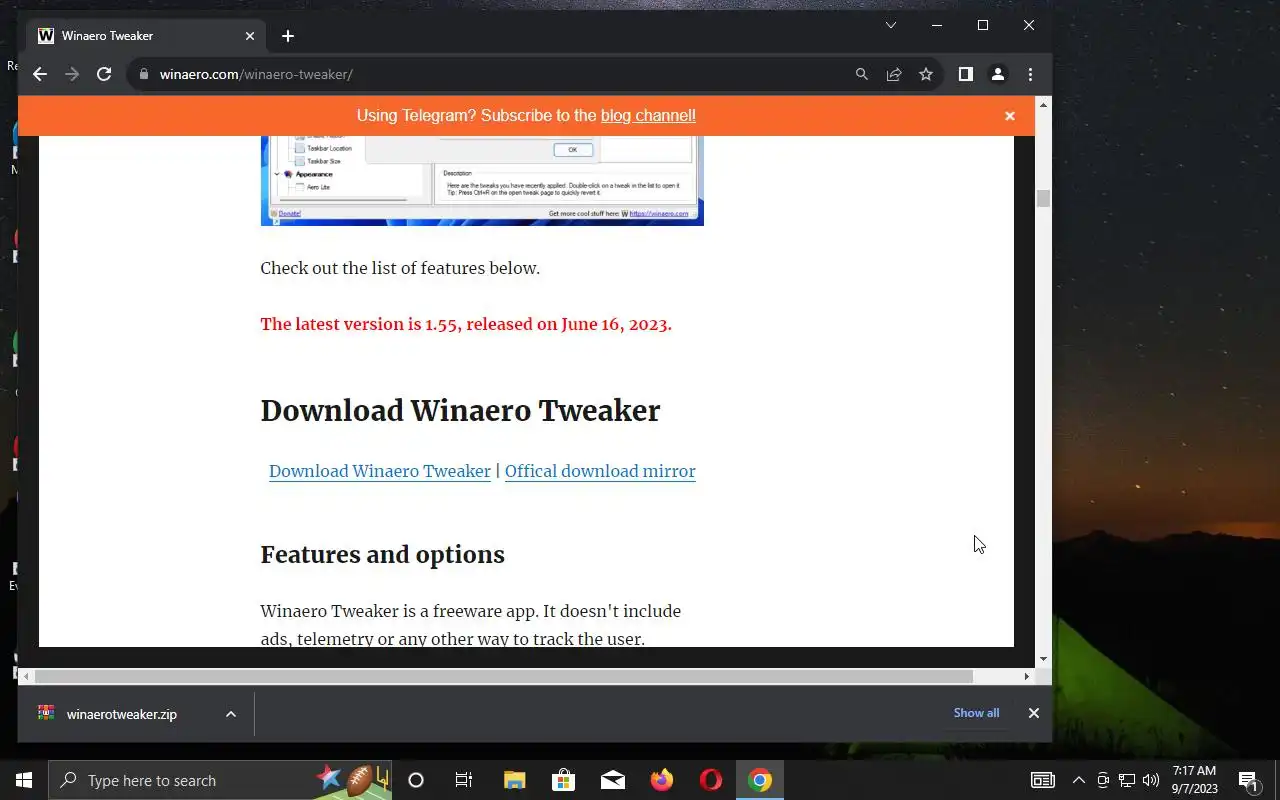Viewport: 1280px width, 800px height.
Task: Click the scroll up arrow
Action: click(x=1043, y=104)
